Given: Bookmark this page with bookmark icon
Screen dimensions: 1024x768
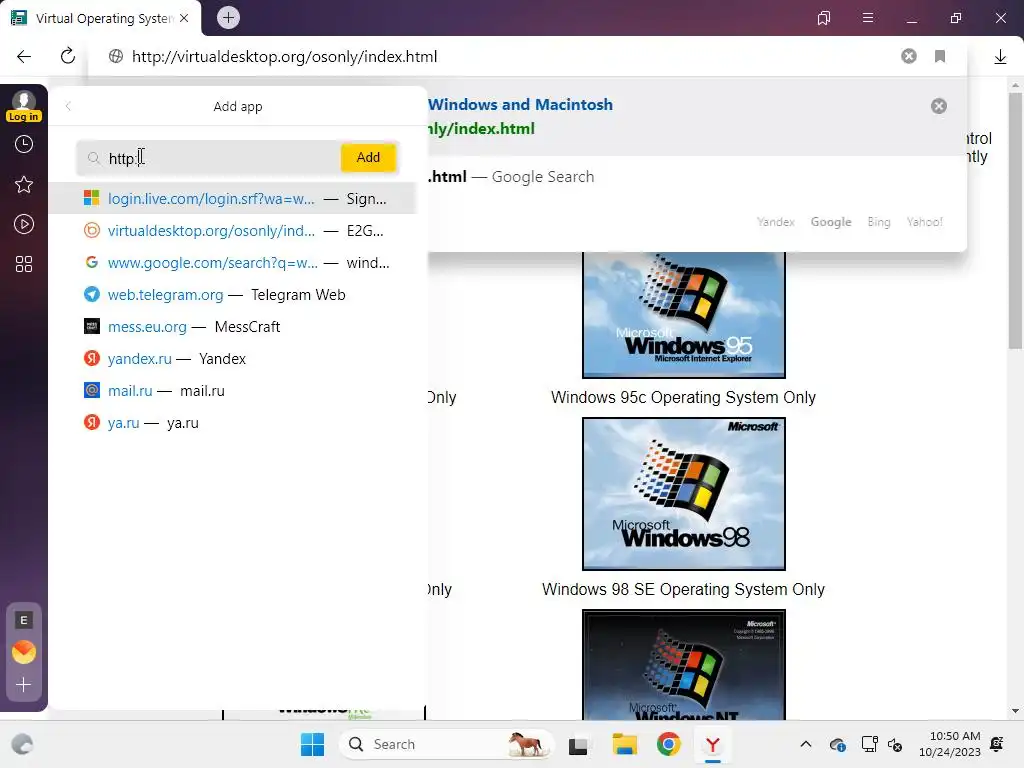Looking at the screenshot, I should pyautogui.click(x=940, y=56).
